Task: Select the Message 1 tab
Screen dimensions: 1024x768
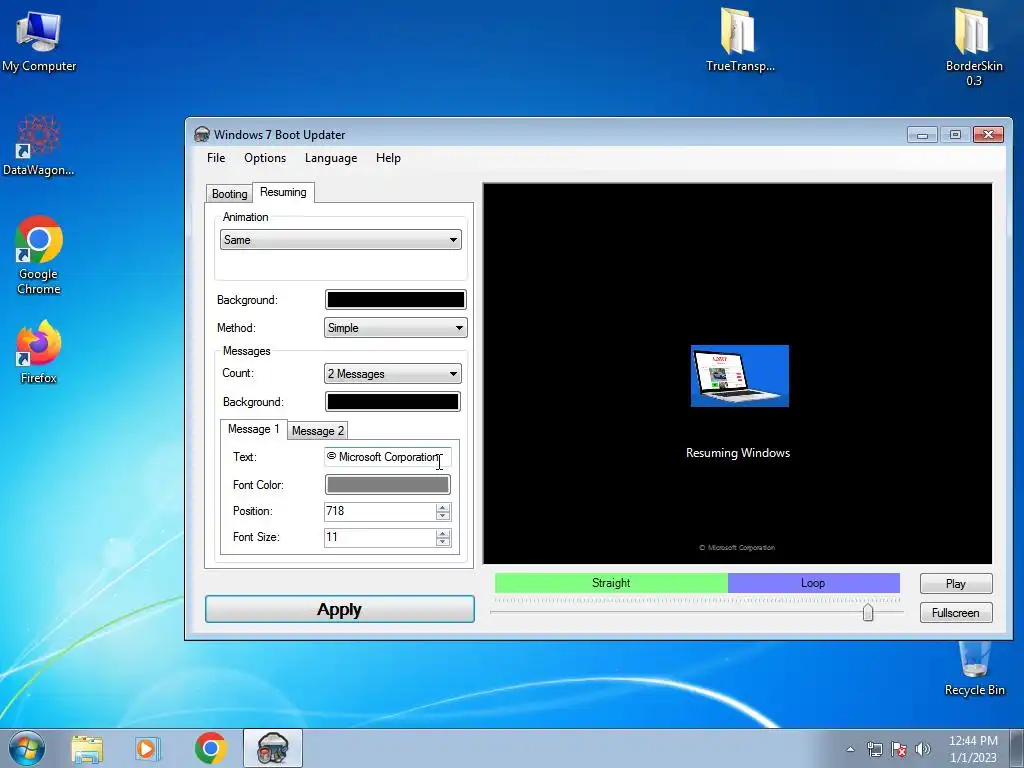Action: point(253,429)
